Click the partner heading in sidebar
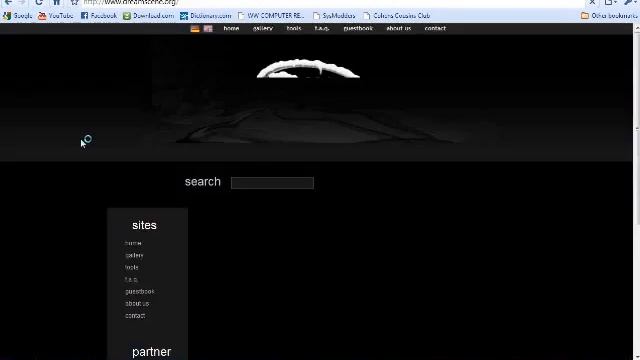This screenshot has width=640, height=360. tap(151, 352)
